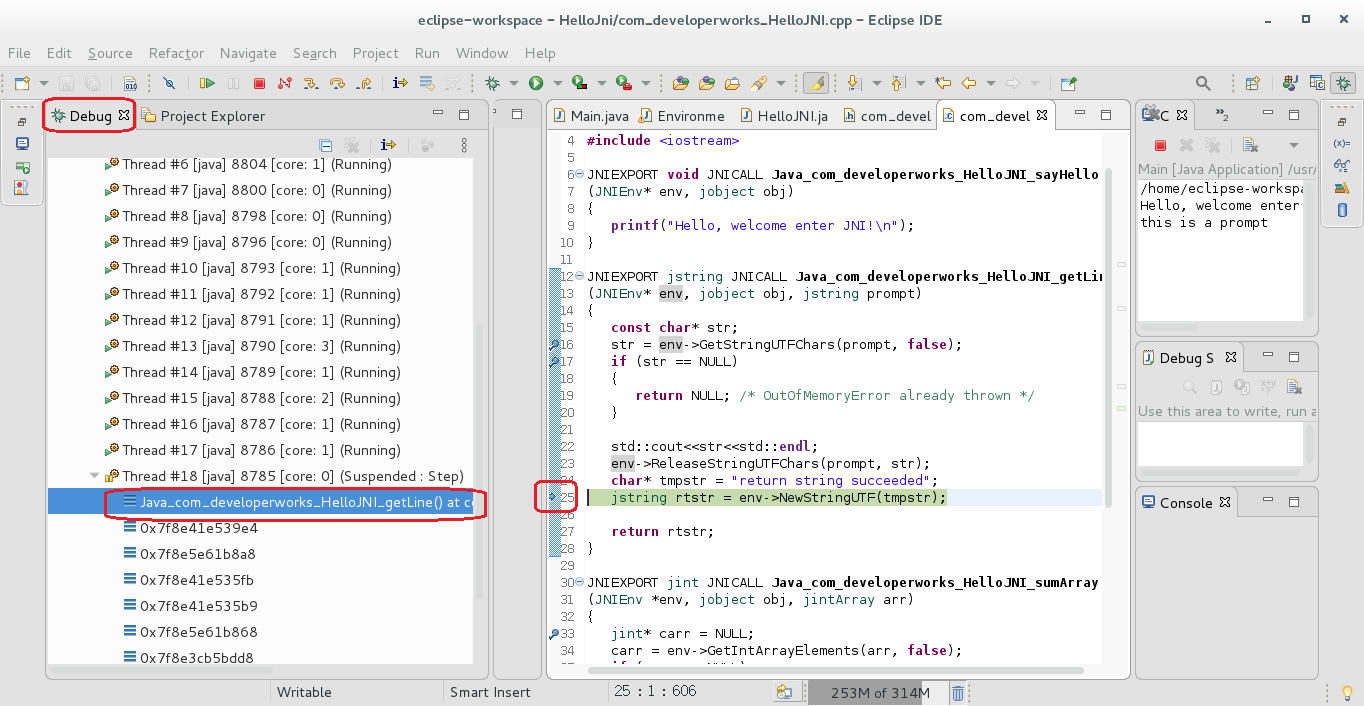Open Expressions view from right trim bar

point(1342,165)
